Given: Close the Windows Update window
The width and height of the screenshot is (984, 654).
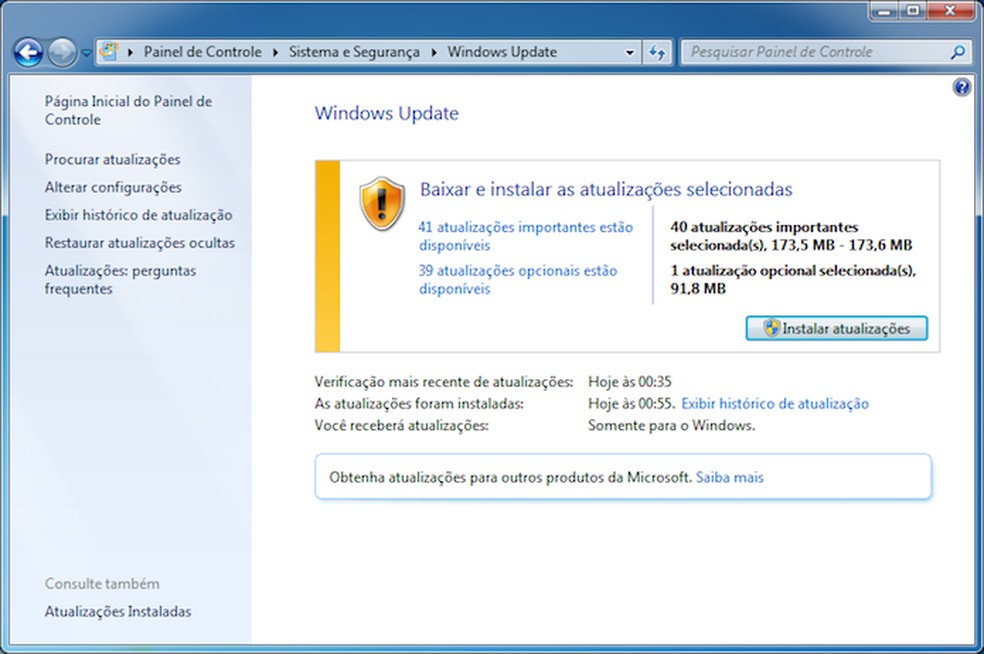Looking at the screenshot, I should tap(949, 11).
